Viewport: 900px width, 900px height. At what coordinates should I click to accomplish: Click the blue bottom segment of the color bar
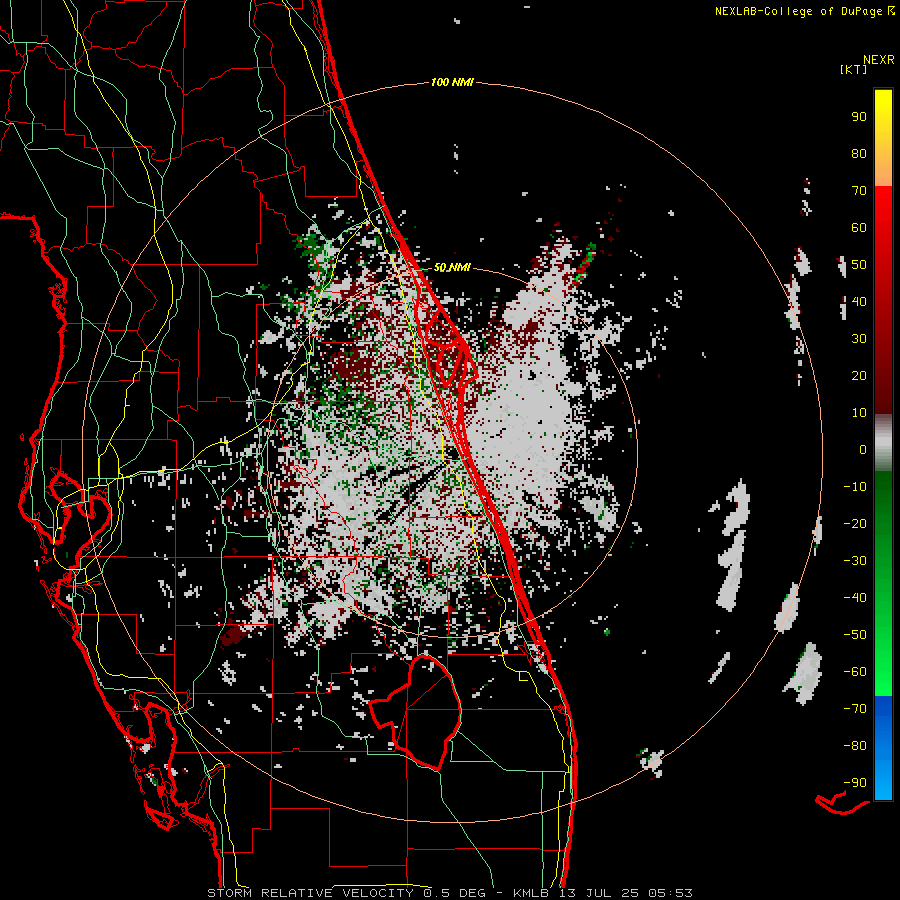click(x=883, y=747)
